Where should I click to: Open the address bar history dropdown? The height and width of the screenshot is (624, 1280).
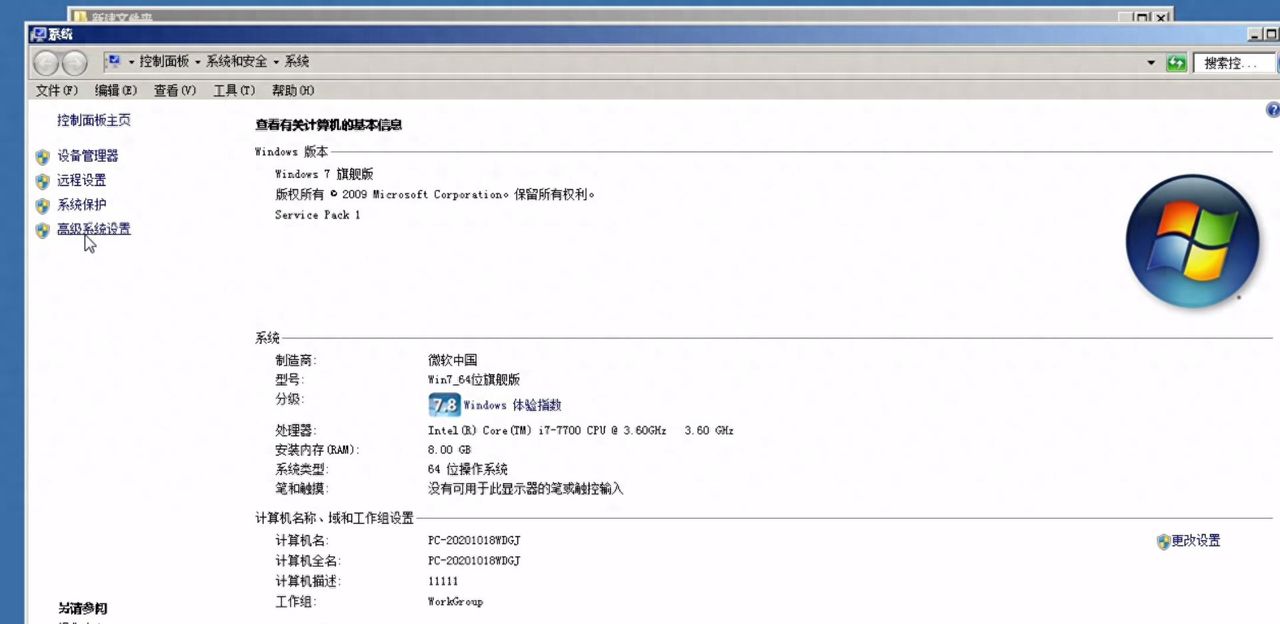(1152, 62)
